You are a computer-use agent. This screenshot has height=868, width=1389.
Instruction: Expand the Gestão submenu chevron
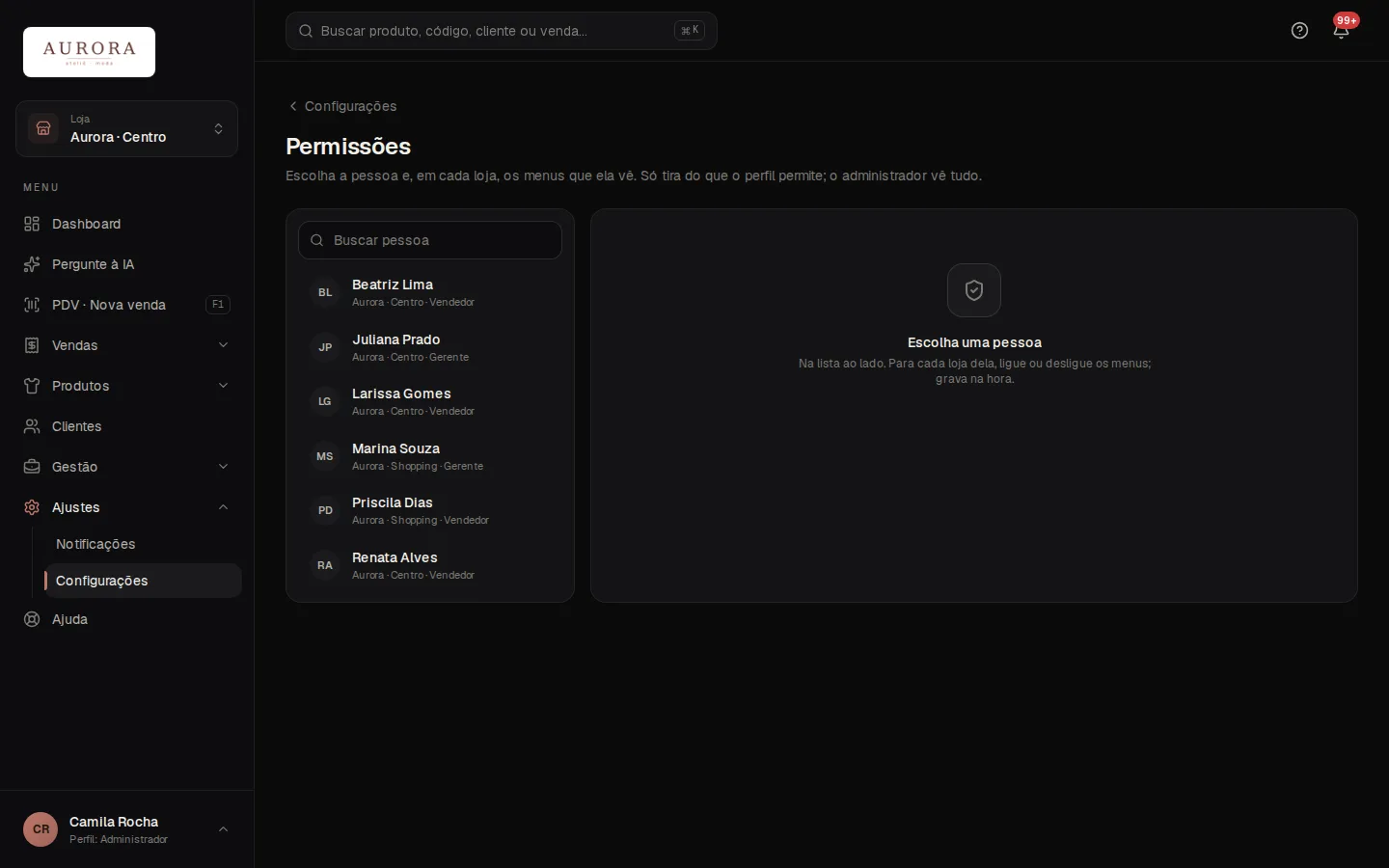pyautogui.click(x=223, y=467)
